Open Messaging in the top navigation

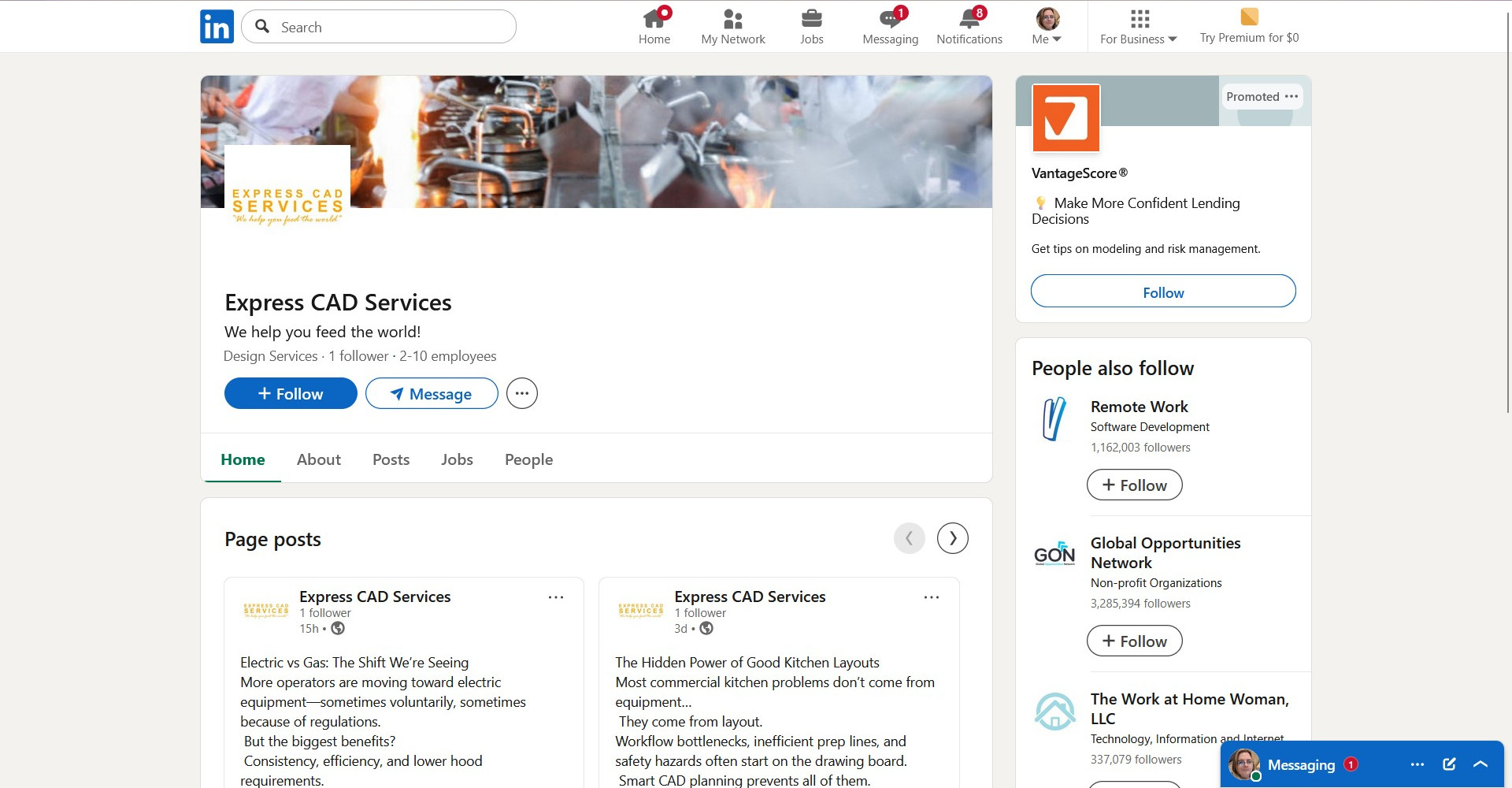(x=890, y=27)
